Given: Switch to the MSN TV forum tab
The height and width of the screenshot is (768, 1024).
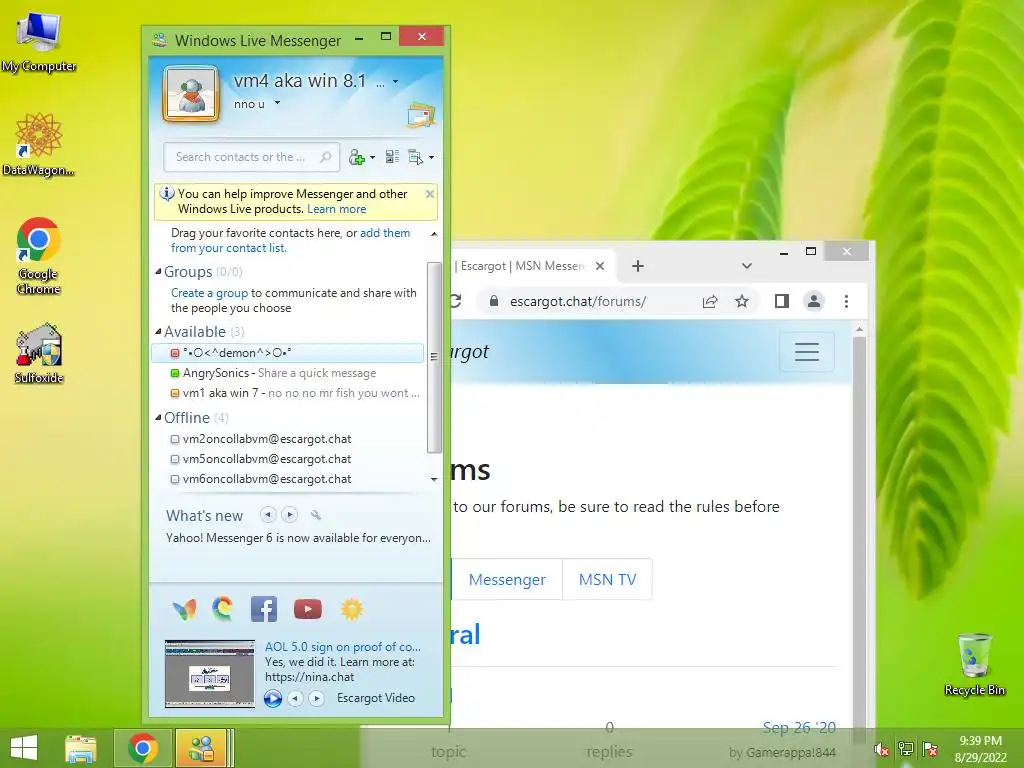Looking at the screenshot, I should click(607, 579).
